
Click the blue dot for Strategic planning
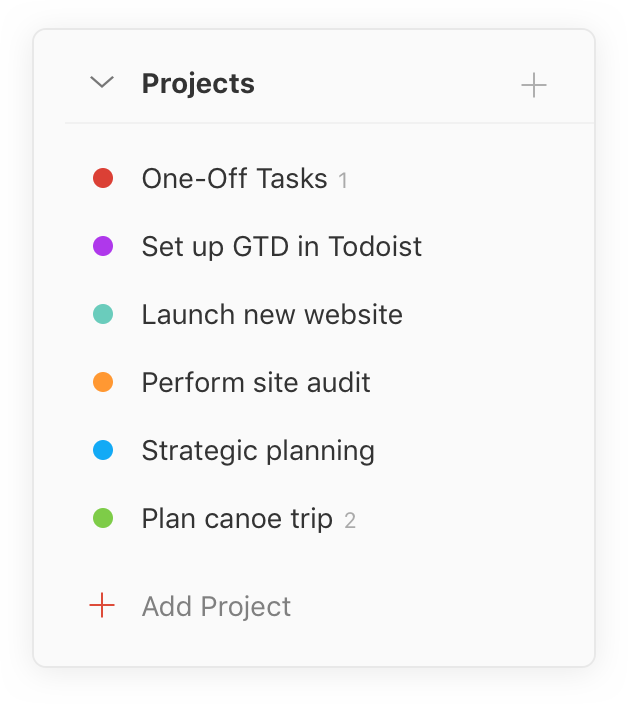click(x=102, y=450)
